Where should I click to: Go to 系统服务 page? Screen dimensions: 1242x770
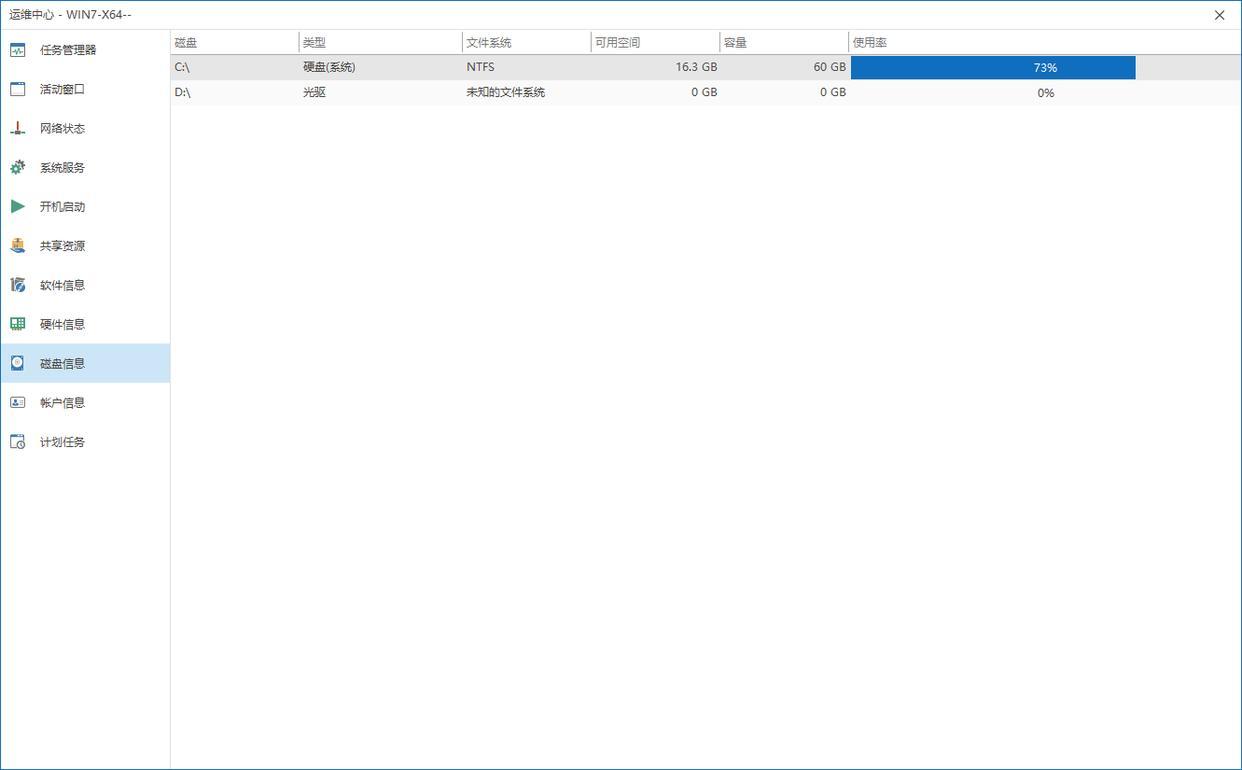coord(85,167)
